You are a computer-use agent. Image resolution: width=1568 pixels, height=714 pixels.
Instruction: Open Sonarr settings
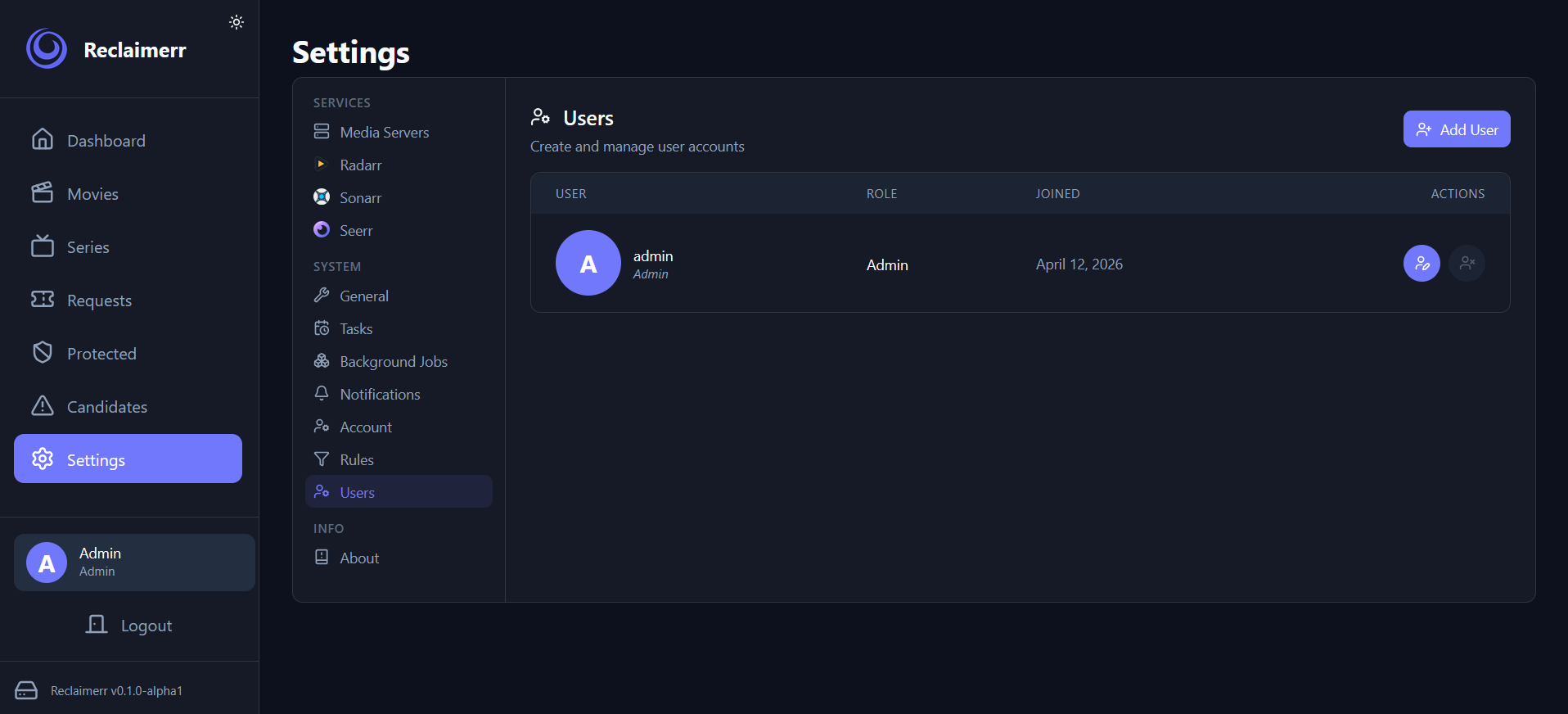point(399,197)
